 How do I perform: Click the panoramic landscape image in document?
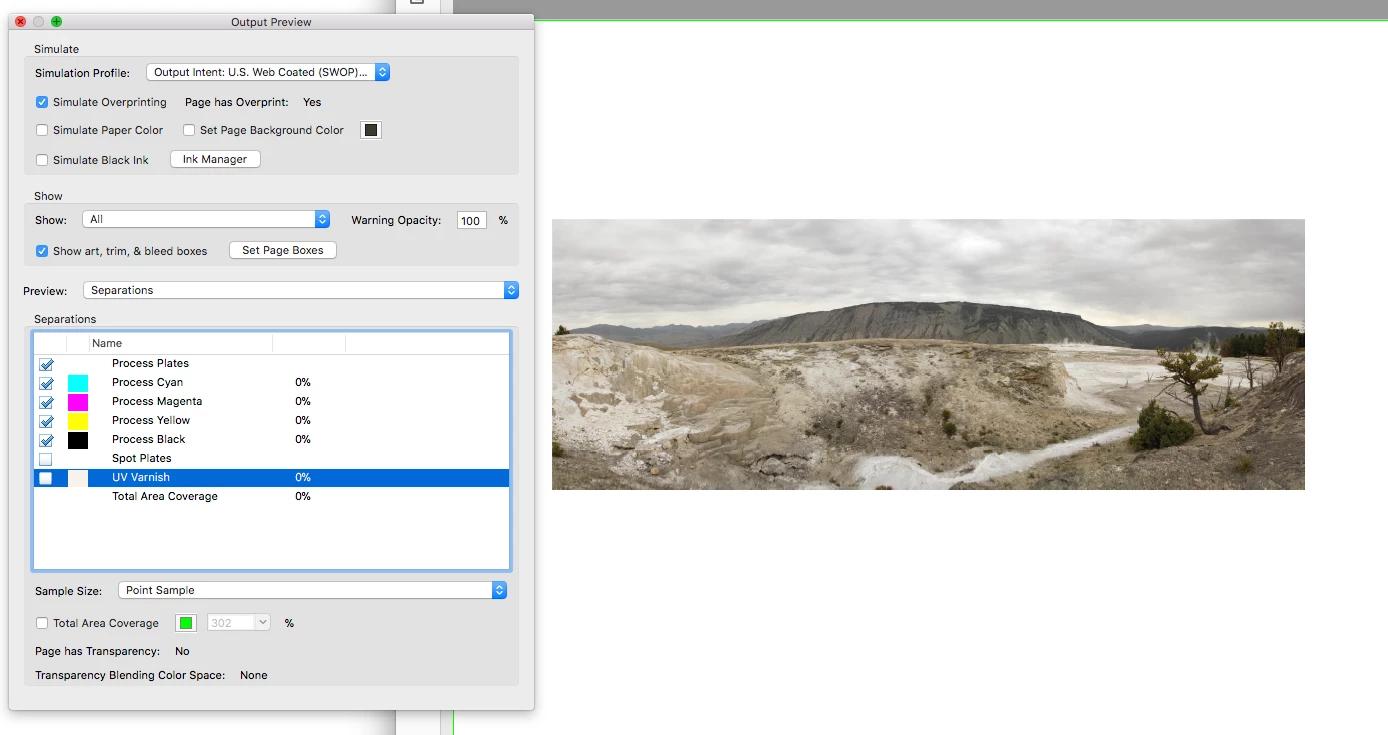click(928, 354)
